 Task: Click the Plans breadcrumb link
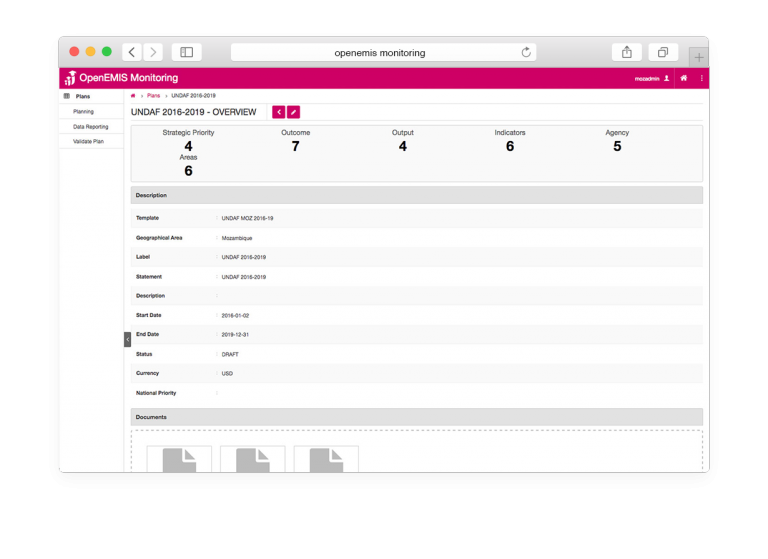[153, 96]
